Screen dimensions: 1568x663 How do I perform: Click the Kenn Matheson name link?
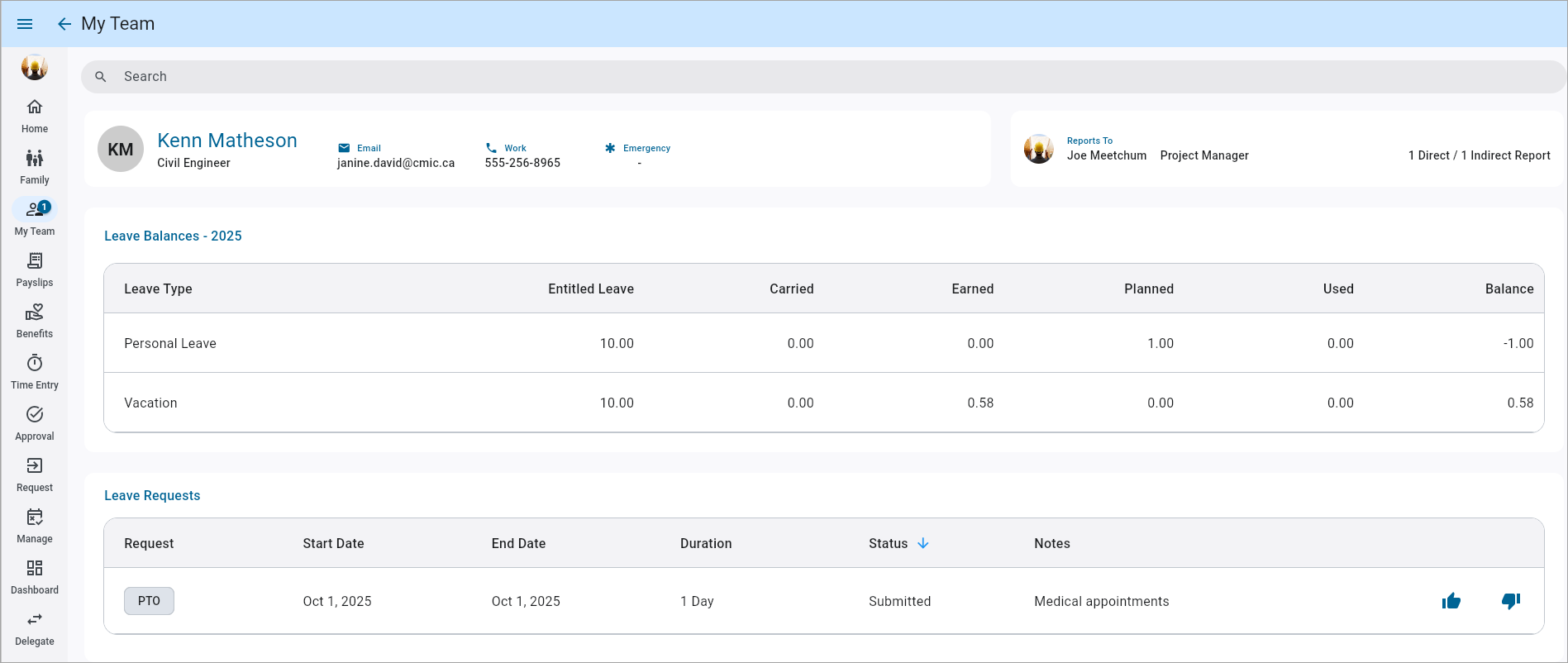point(227,141)
